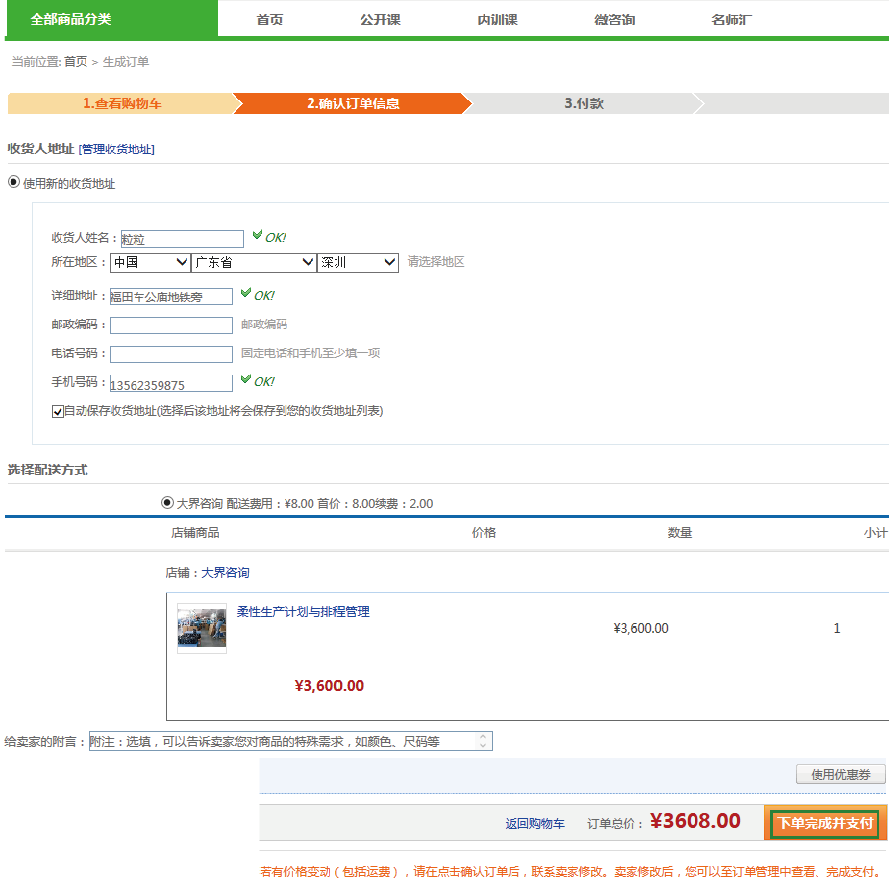Click 下单完成并支付 button

[x=825, y=823]
